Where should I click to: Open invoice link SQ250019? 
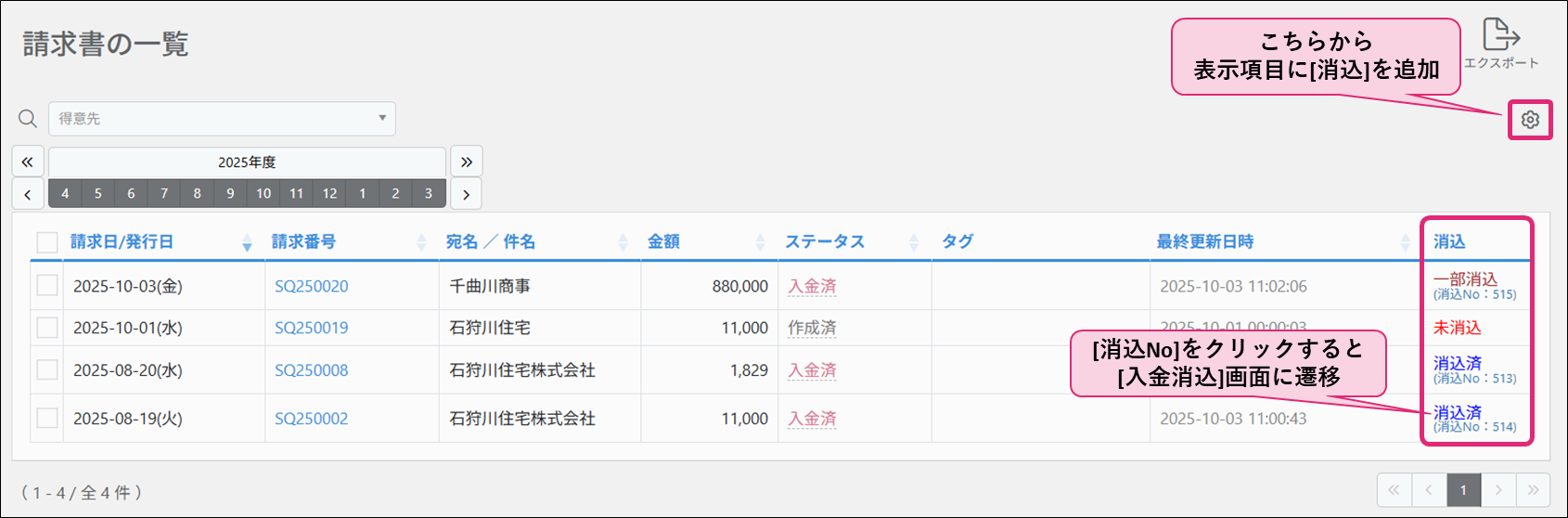[311, 328]
